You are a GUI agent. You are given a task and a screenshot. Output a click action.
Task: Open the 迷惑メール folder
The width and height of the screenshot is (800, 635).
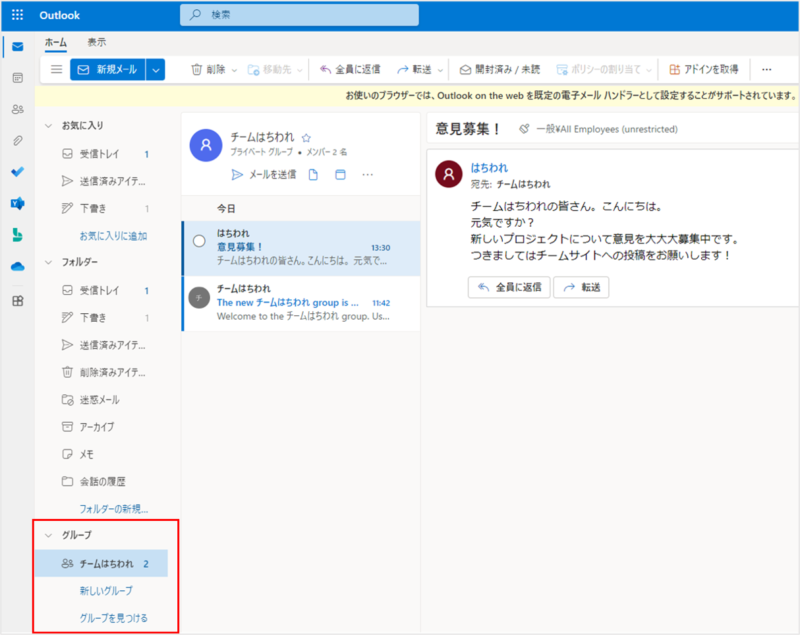point(99,399)
